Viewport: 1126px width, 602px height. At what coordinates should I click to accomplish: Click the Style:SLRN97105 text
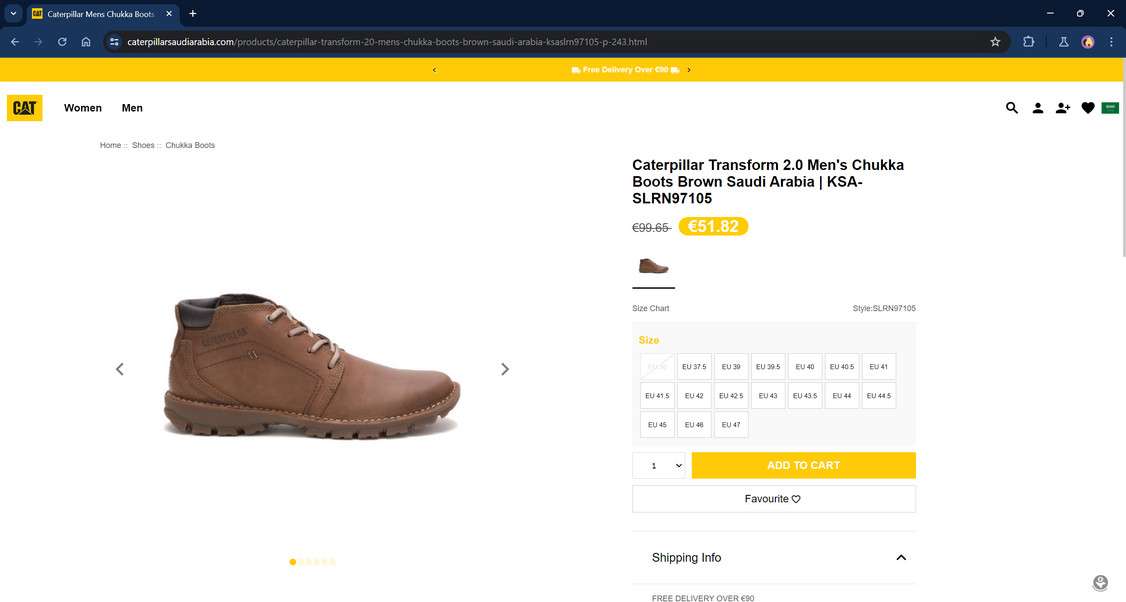[884, 308]
